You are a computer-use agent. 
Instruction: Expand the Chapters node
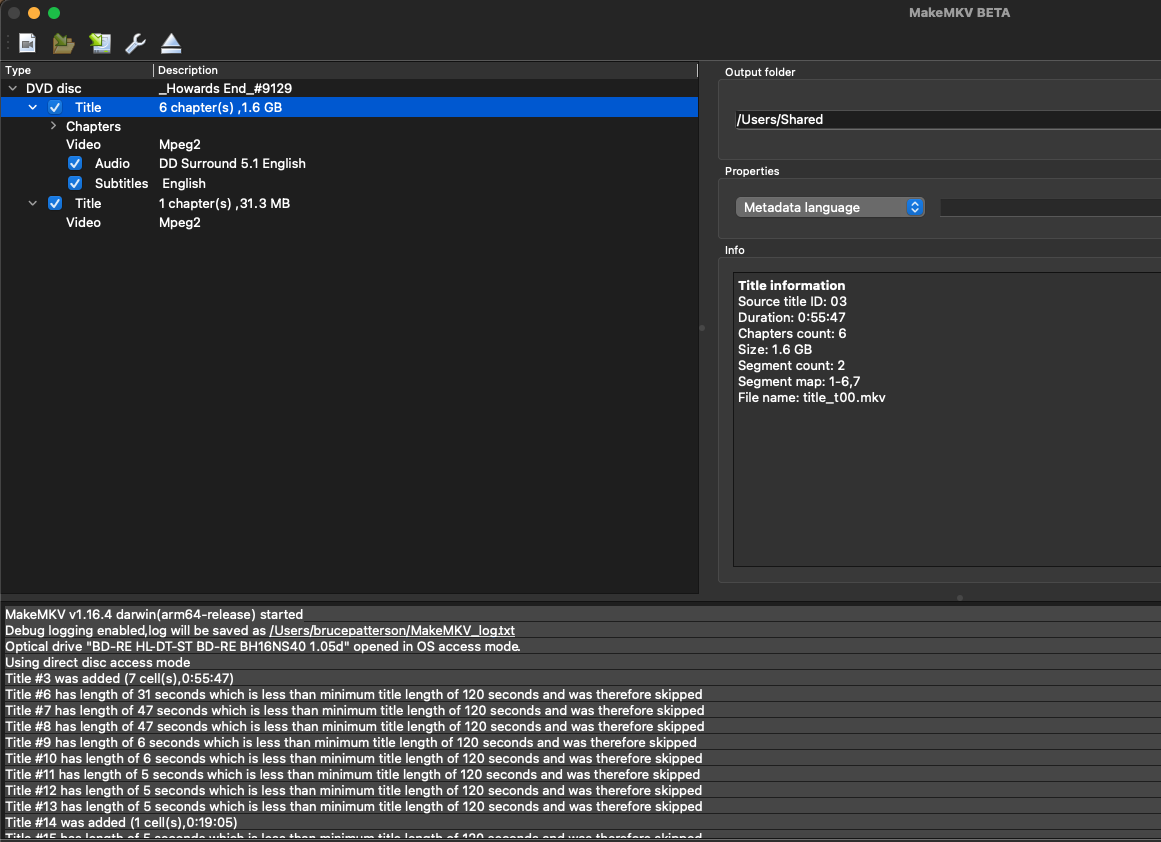(x=53, y=126)
